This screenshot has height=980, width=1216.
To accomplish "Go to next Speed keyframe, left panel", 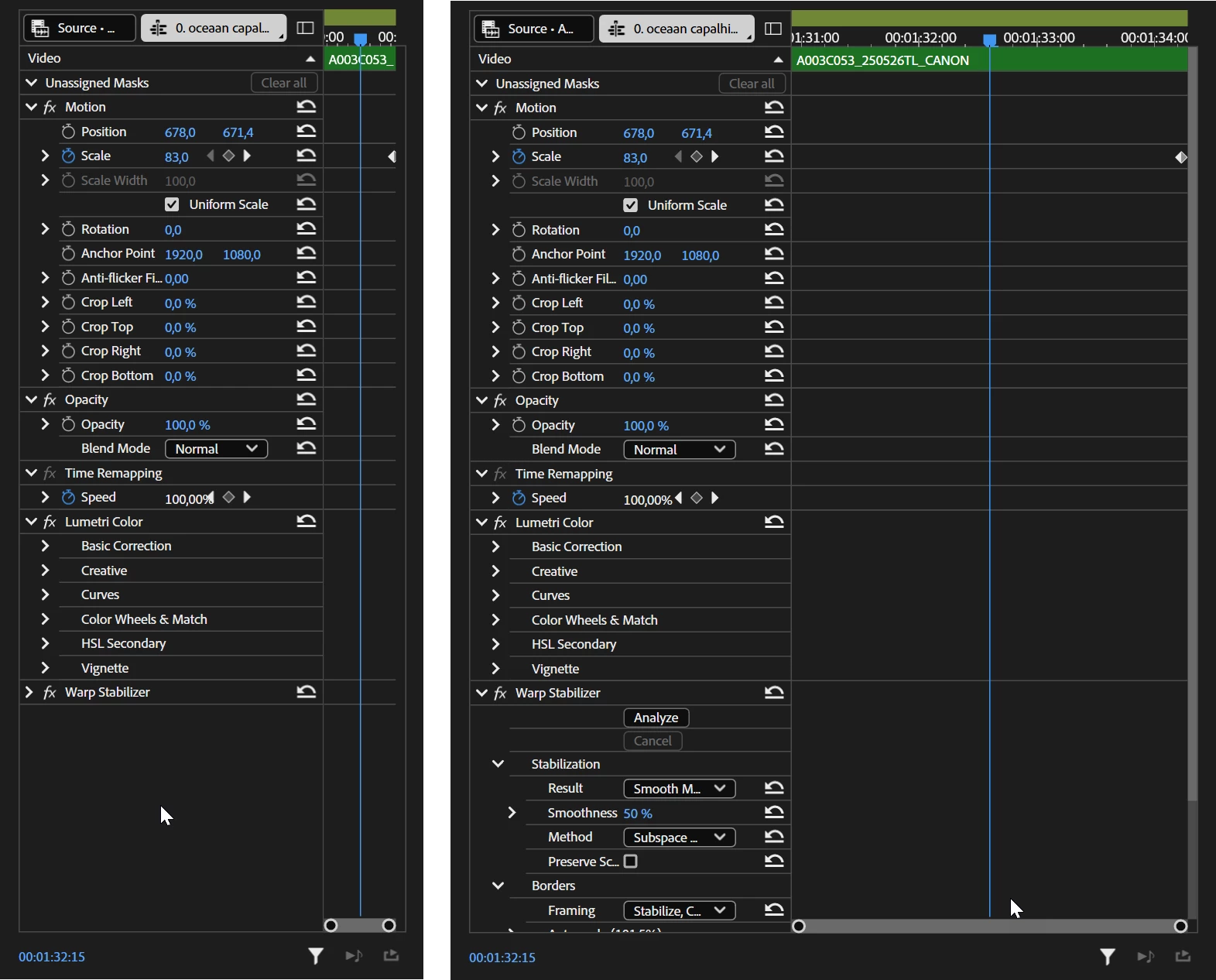I will [x=247, y=497].
